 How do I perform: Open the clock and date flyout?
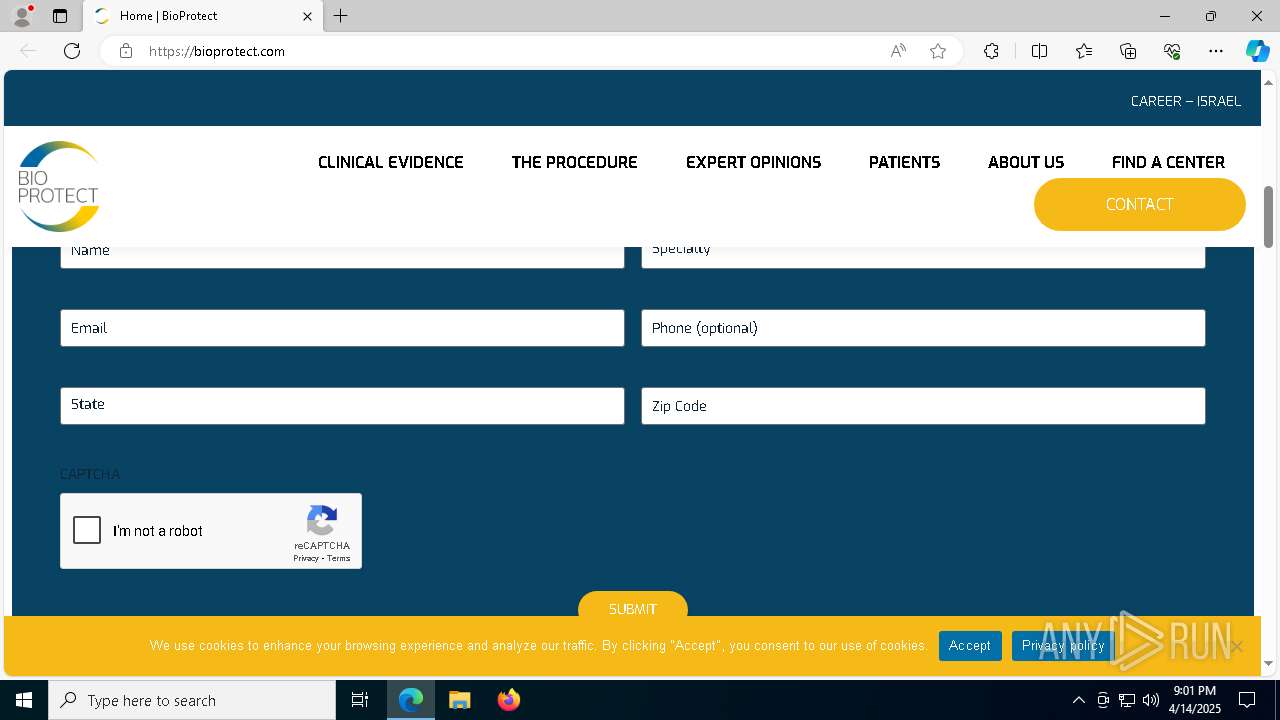pos(1195,700)
